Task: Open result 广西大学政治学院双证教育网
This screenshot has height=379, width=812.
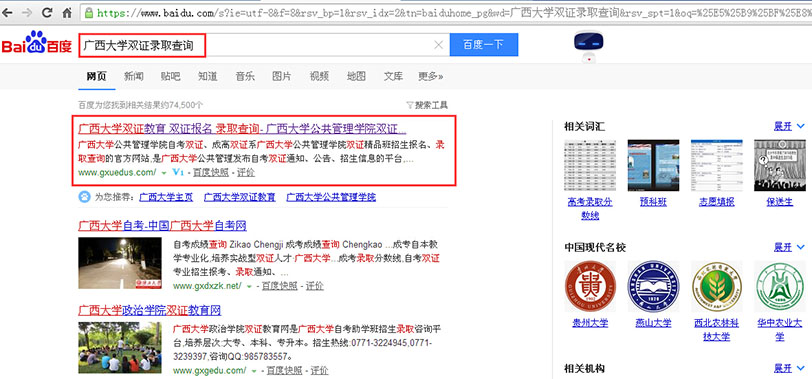Action: pos(150,311)
